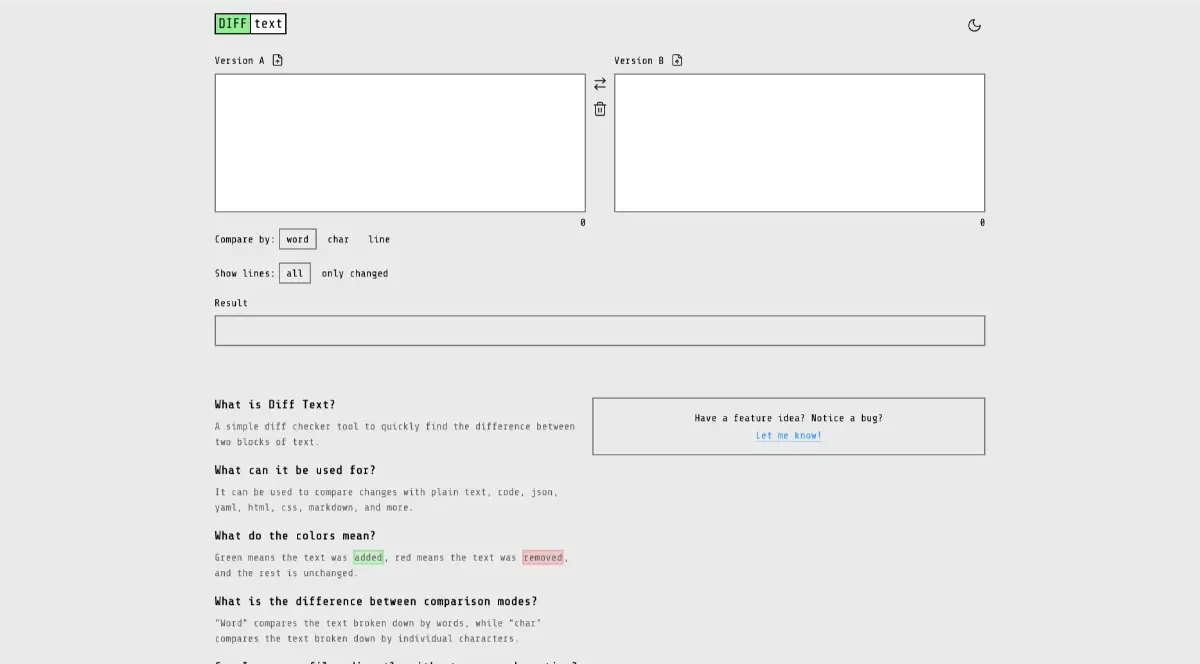This screenshot has height=664, width=1200.
Task: Show all lines in the result
Action: (294, 273)
